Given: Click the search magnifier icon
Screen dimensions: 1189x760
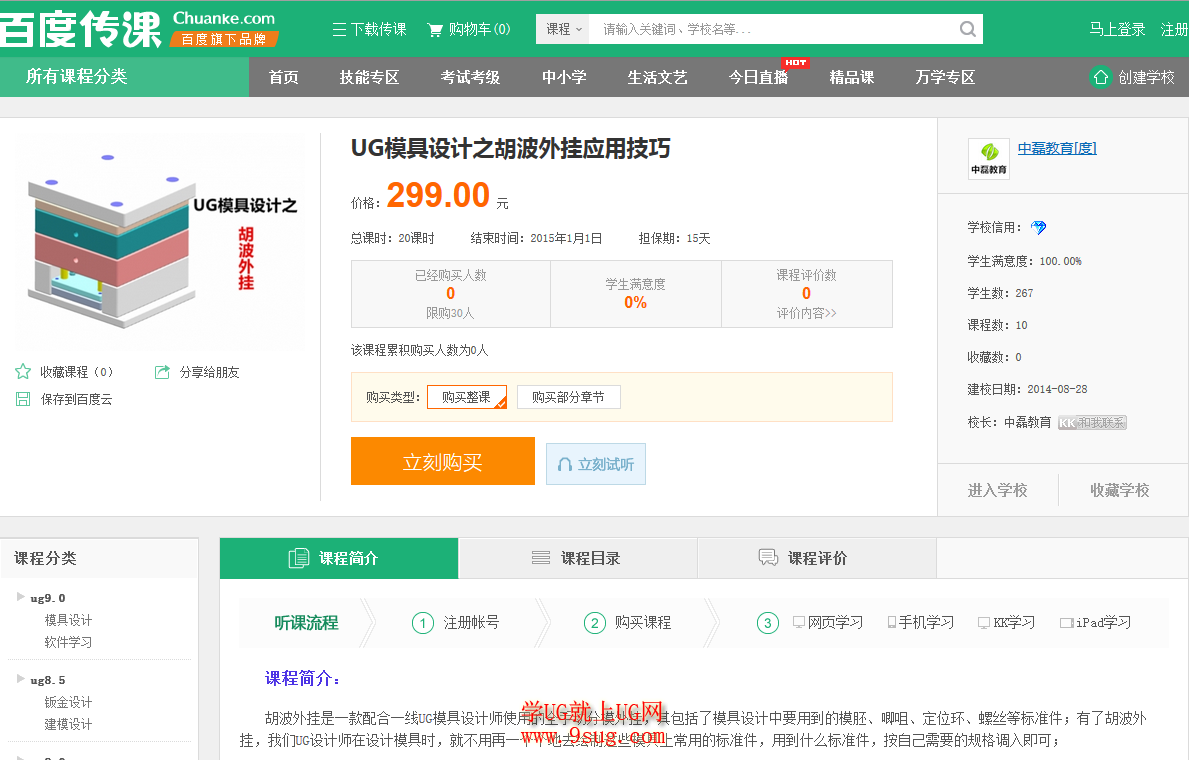Looking at the screenshot, I should pyautogui.click(x=968, y=29).
